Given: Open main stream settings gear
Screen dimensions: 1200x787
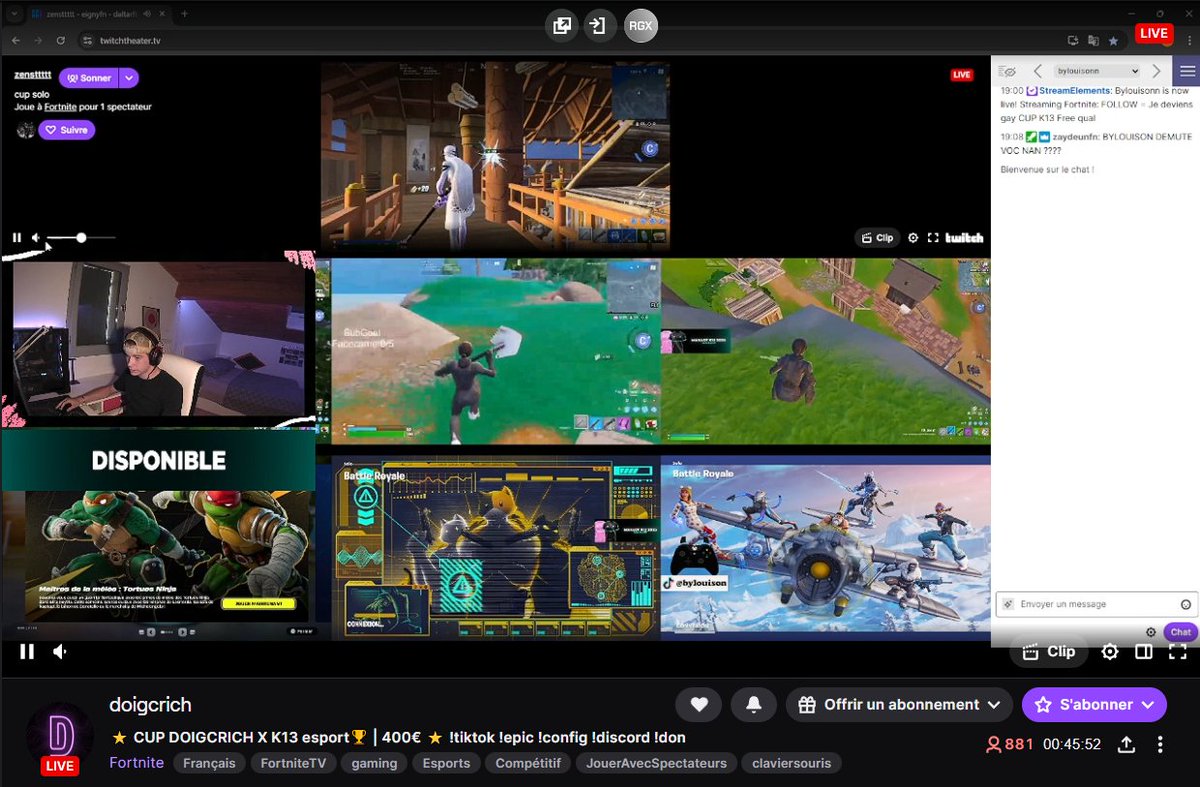Looking at the screenshot, I should [x=1110, y=652].
